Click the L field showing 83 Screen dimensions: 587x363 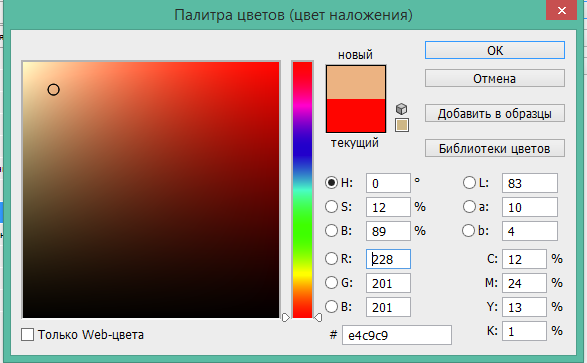[x=530, y=183]
